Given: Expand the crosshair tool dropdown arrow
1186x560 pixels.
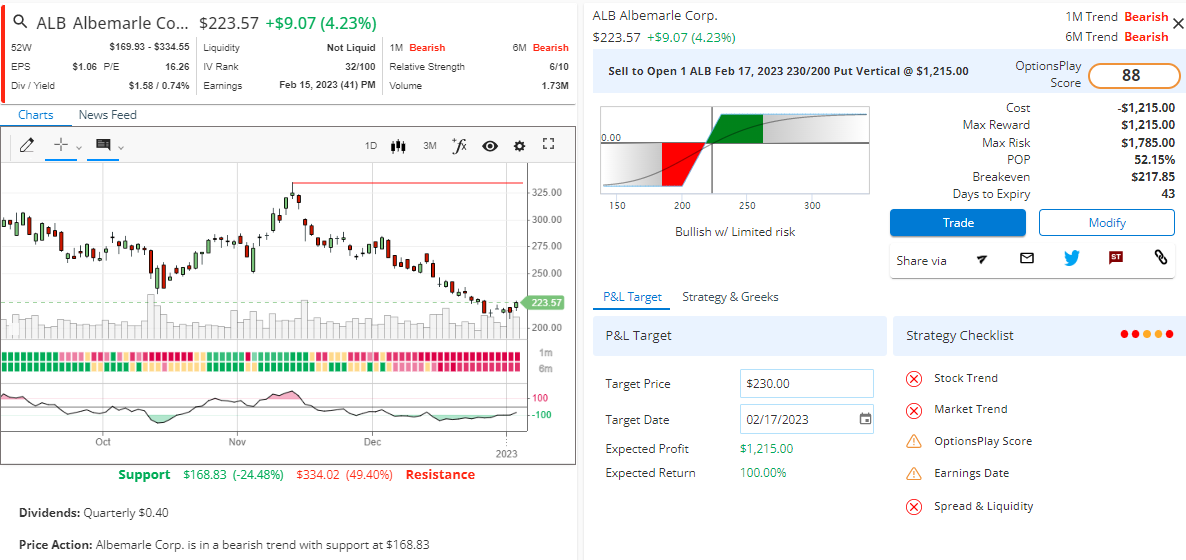Looking at the screenshot, I should coord(79,147).
